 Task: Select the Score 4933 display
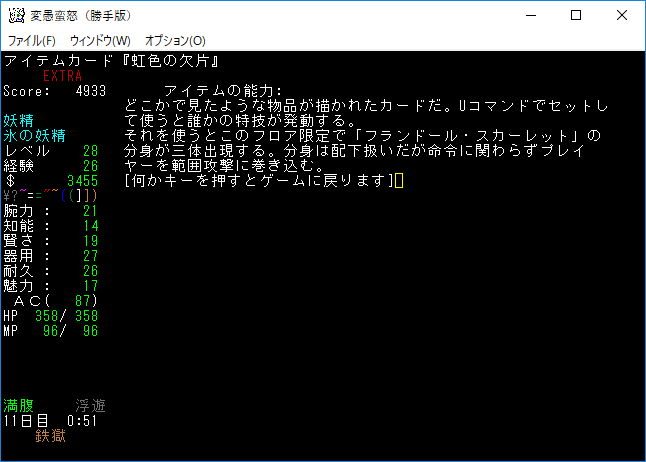point(54,91)
